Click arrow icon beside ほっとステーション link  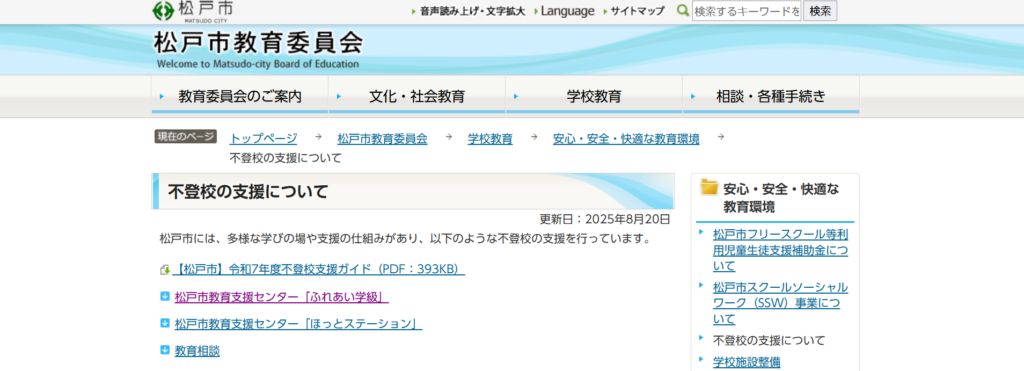165,323
